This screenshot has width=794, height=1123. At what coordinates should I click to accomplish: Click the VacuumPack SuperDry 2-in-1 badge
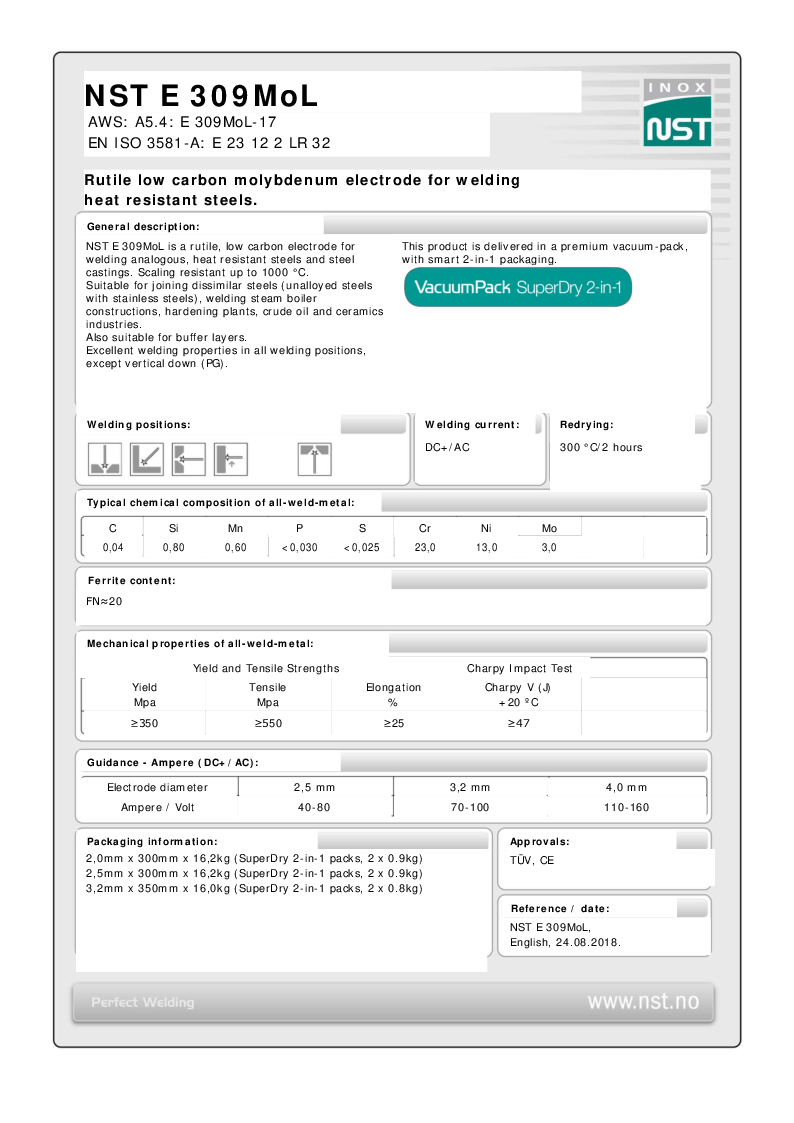[x=518, y=287]
